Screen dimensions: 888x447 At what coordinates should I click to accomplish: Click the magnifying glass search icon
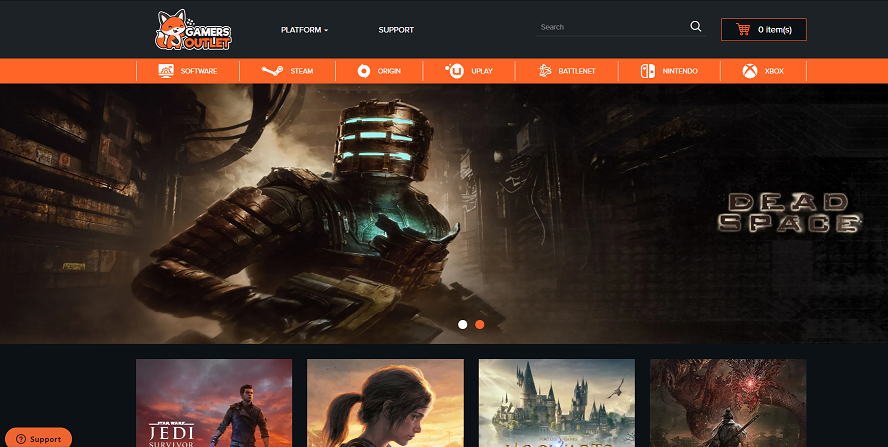coord(695,27)
